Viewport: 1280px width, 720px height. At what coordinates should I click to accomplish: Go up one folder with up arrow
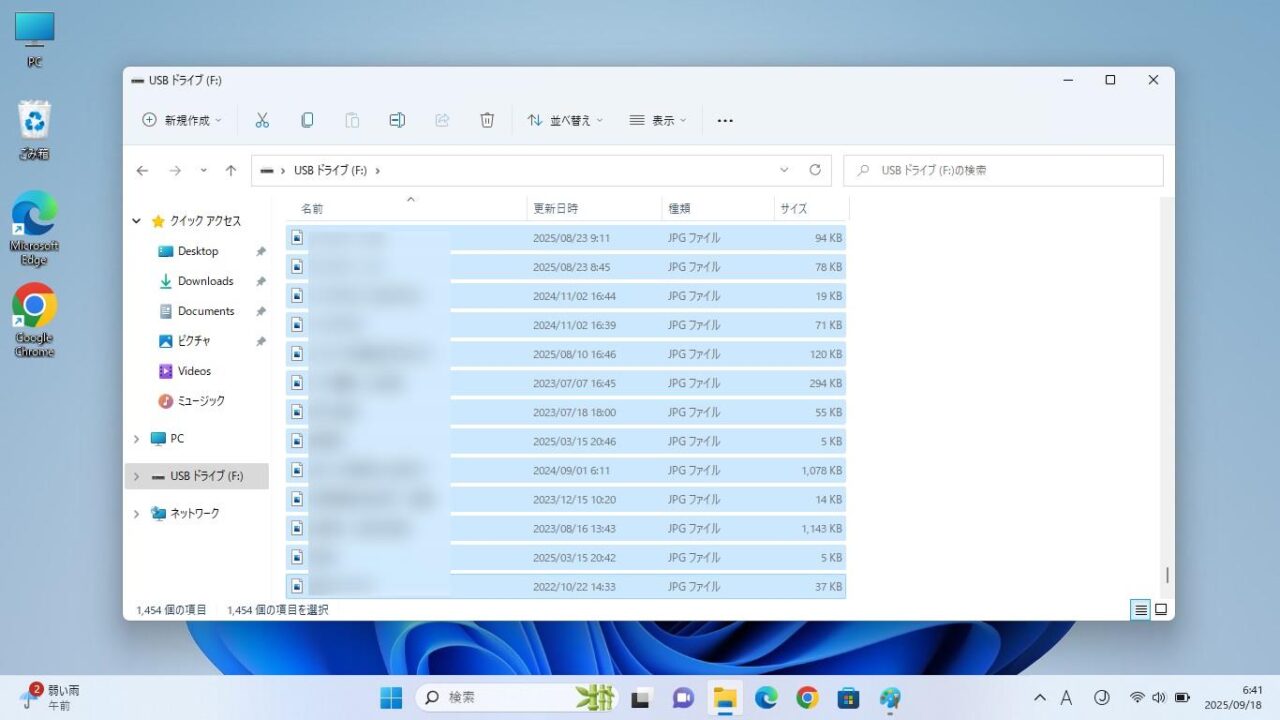231,171
